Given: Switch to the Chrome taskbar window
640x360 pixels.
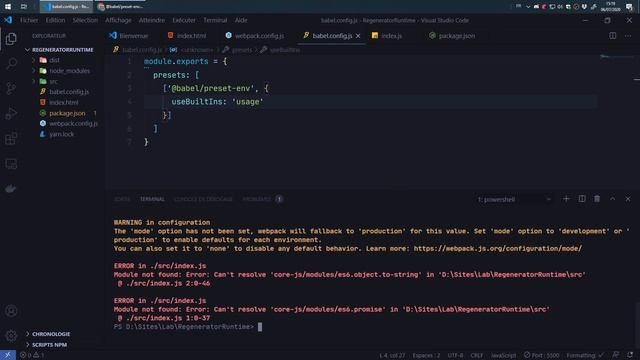Looking at the screenshot, I should pos(121,7).
